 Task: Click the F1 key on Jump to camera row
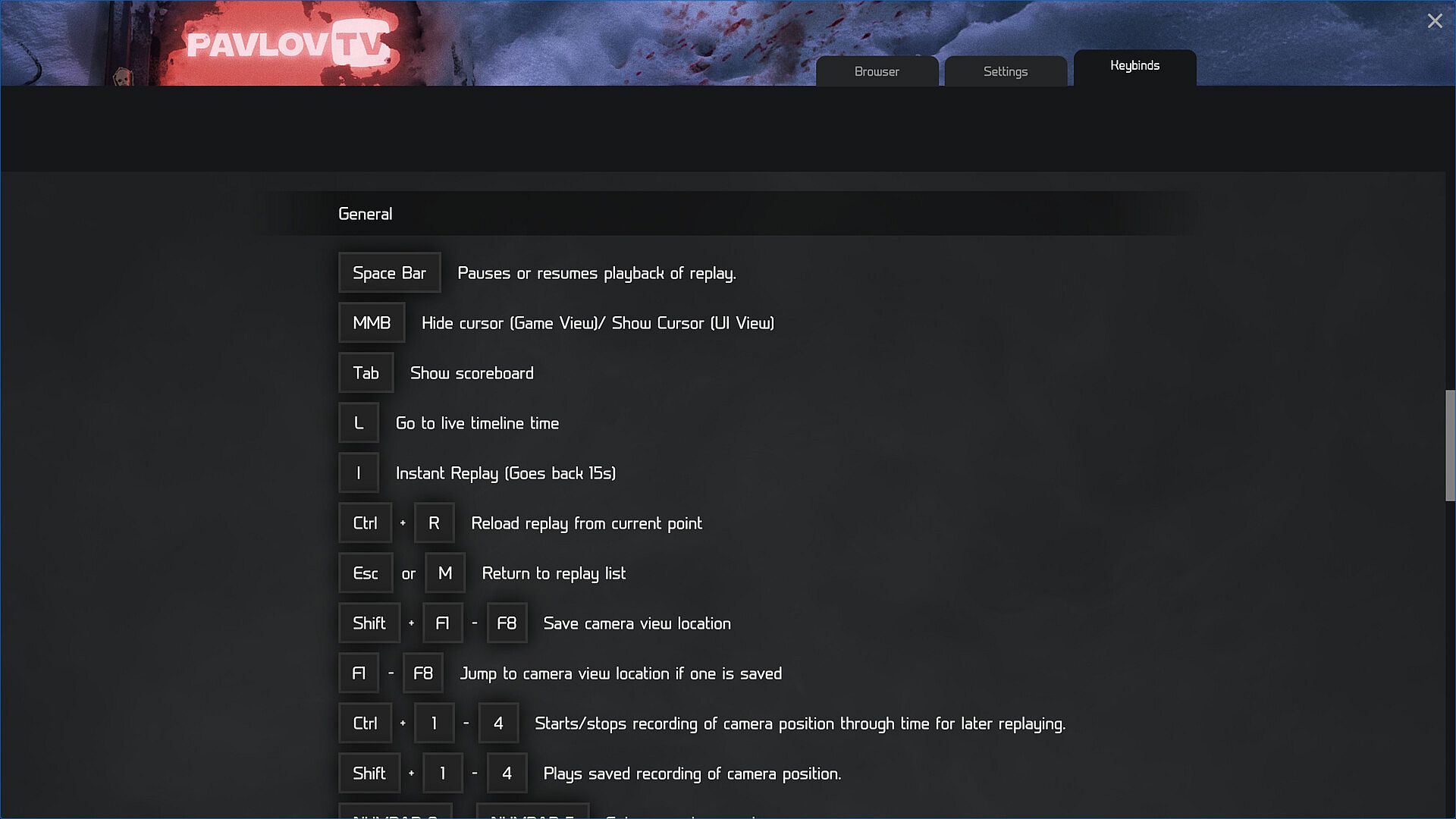click(x=359, y=673)
